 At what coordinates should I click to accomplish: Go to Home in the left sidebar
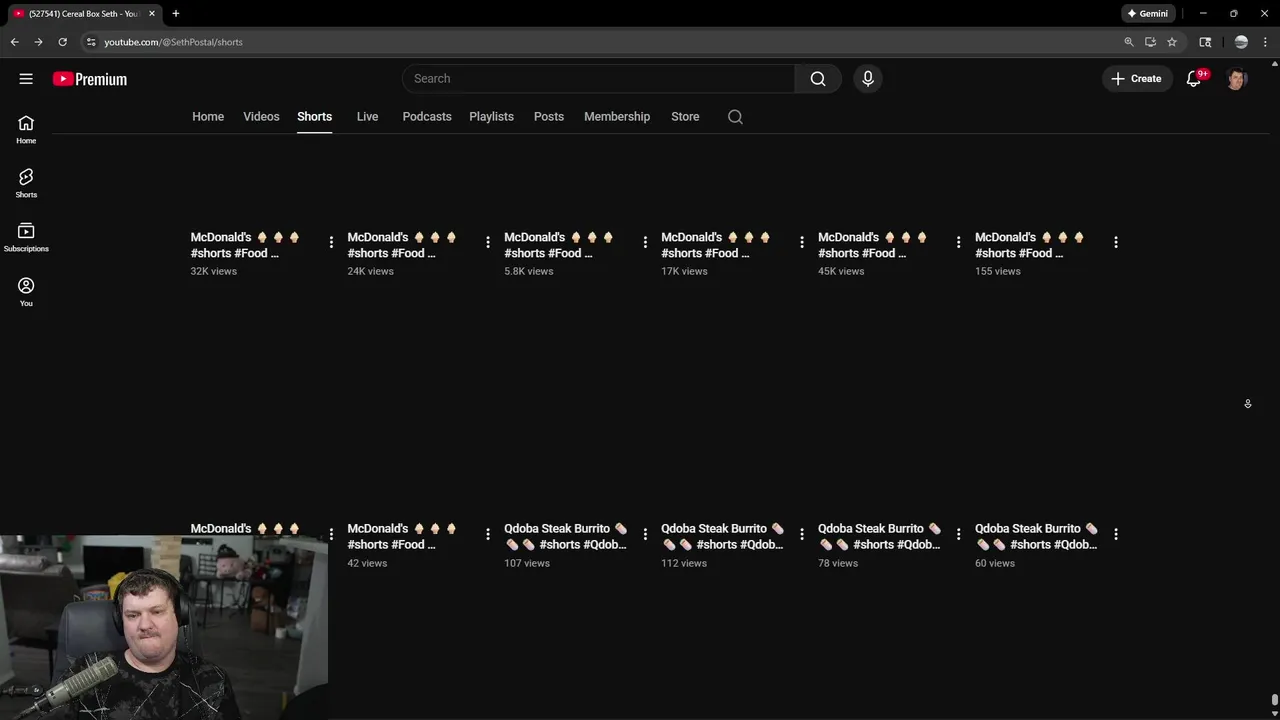coord(26,129)
